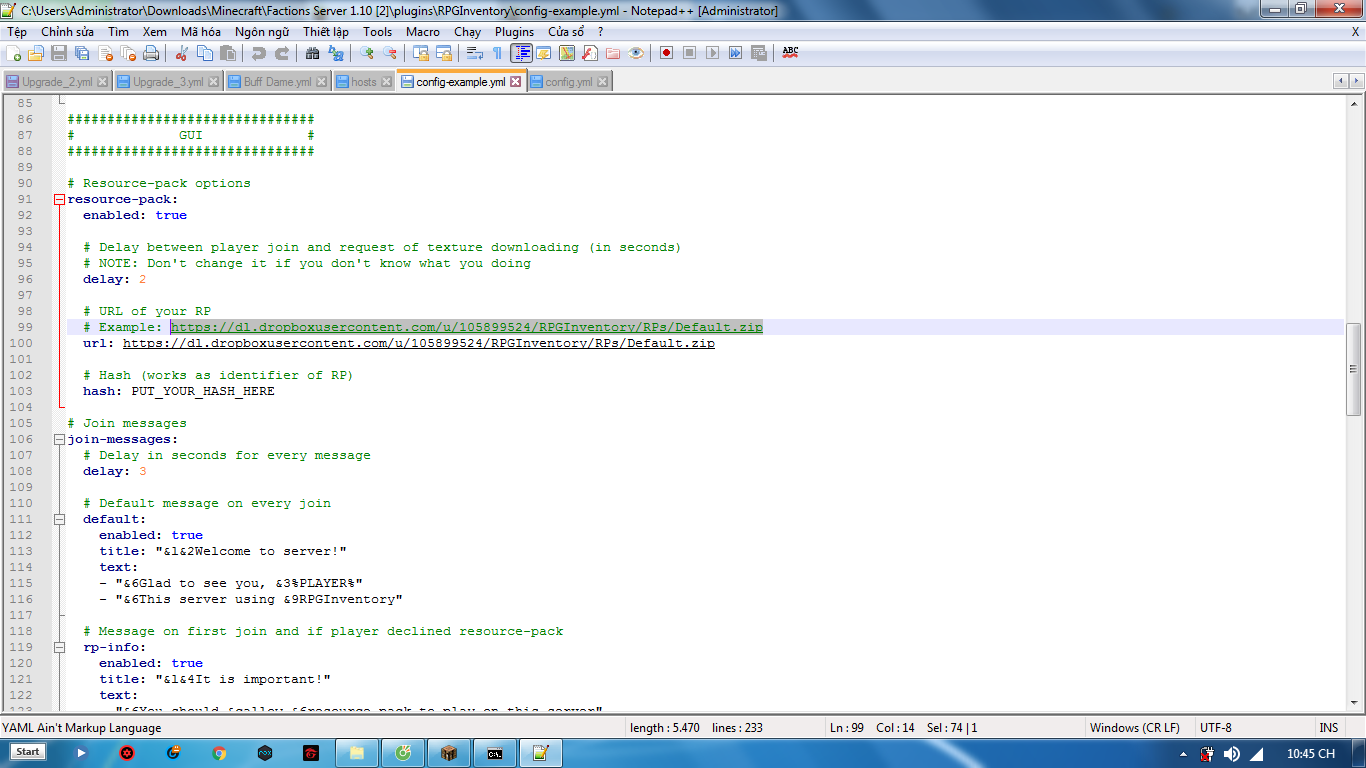1366x768 pixels.
Task: Click the Cut scissors icon
Action: point(182,53)
